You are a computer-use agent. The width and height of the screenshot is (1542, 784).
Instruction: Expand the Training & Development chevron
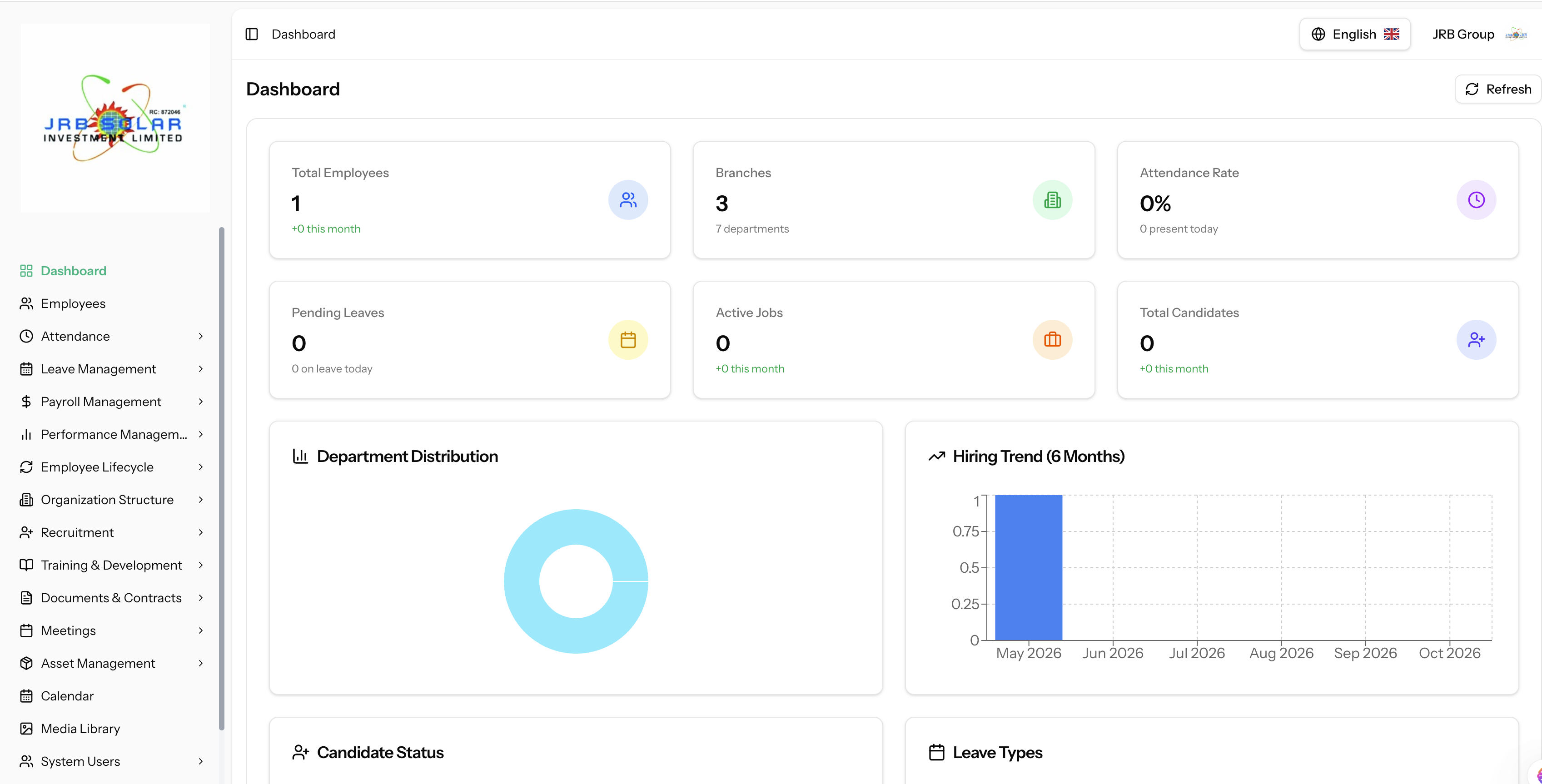[x=200, y=565]
